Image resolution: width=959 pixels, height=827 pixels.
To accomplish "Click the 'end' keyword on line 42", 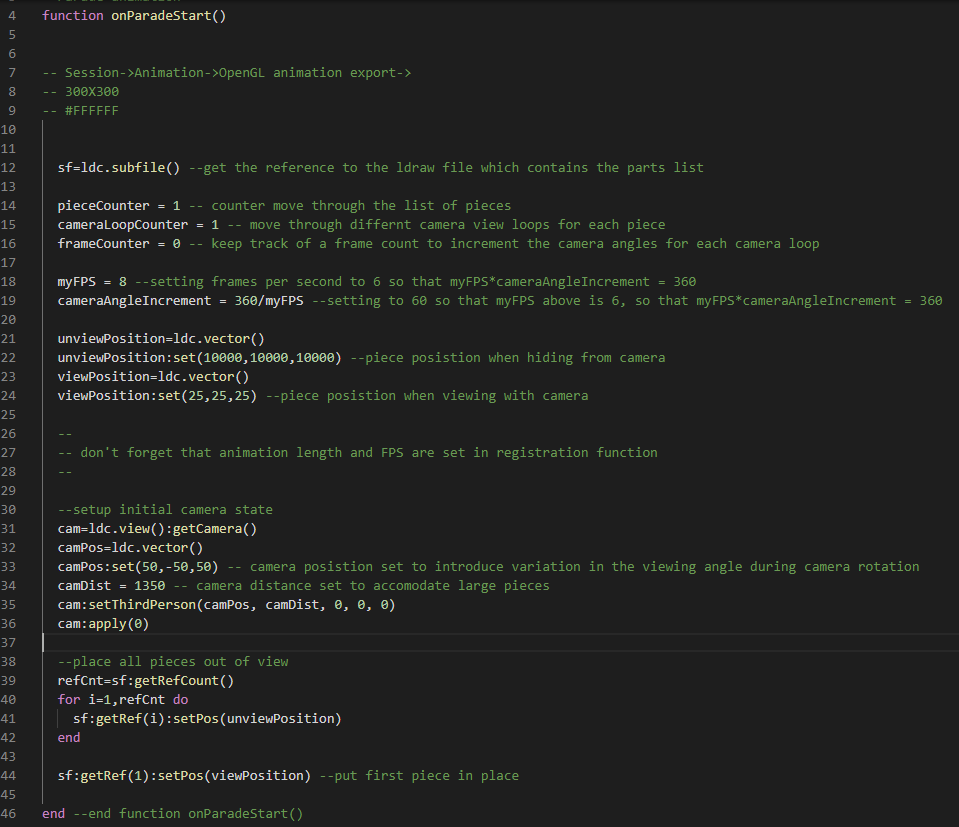I will pyautogui.click(x=68, y=737).
